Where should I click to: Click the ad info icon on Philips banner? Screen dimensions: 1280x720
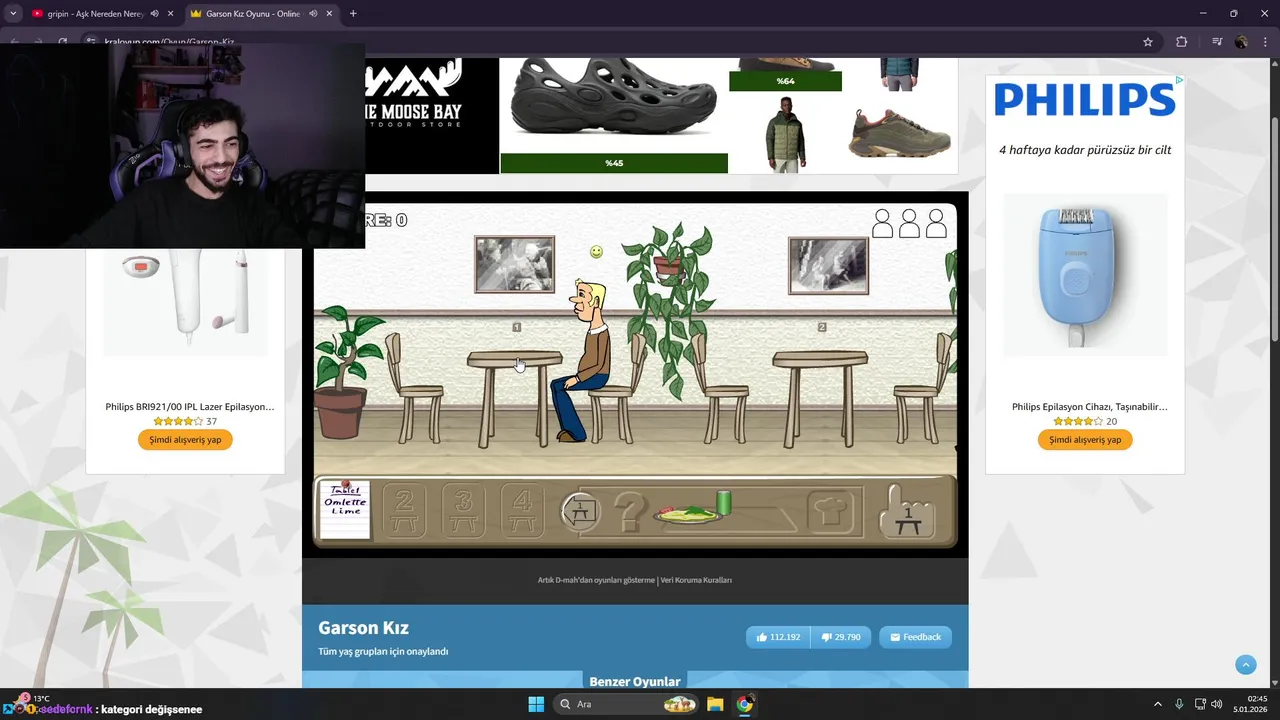(1179, 80)
